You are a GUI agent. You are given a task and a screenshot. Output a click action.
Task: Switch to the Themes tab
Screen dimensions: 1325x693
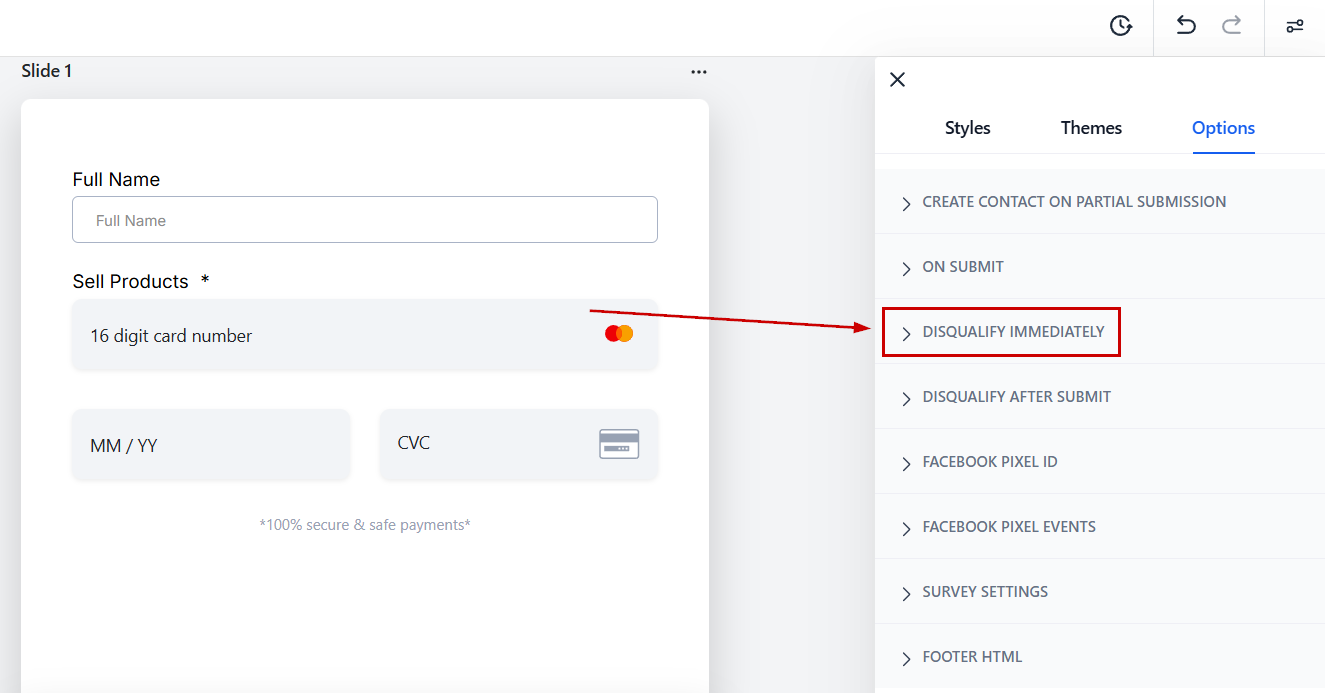[1091, 128]
